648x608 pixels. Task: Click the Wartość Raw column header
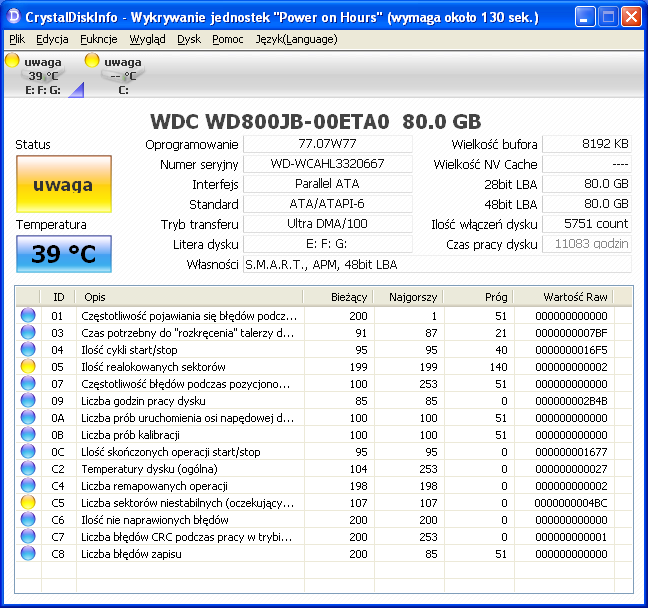coord(564,297)
